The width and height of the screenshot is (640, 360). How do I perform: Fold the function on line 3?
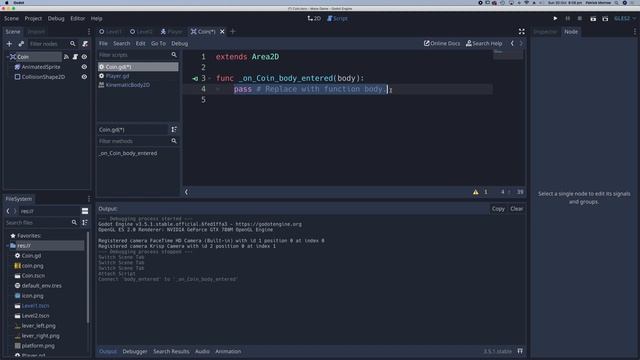point(211,78)
